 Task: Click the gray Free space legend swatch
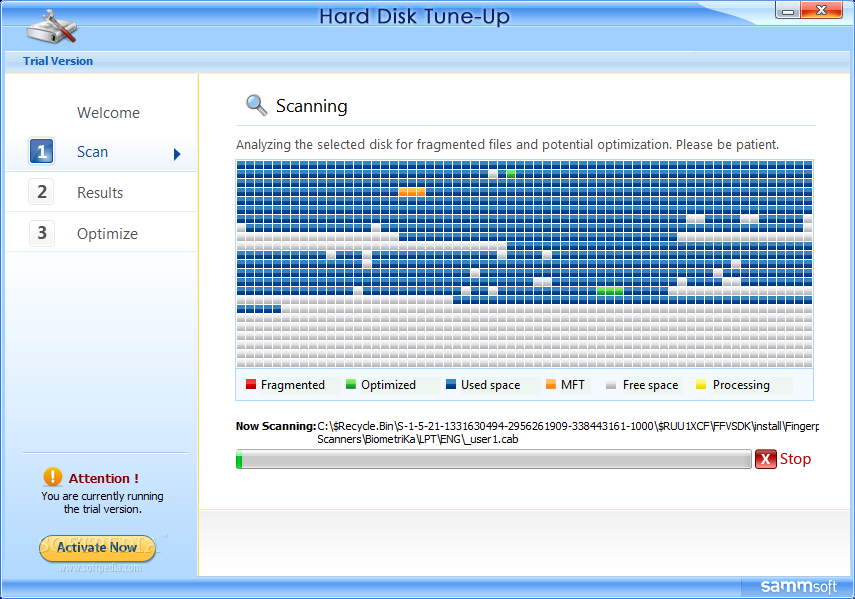(611, 385)
